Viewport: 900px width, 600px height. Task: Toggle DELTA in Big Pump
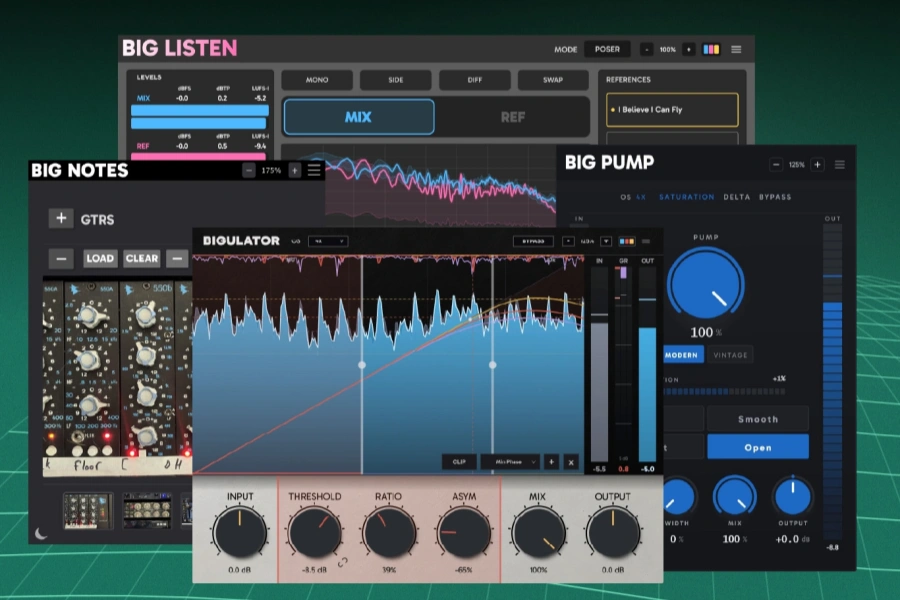(x=736, y=197)
